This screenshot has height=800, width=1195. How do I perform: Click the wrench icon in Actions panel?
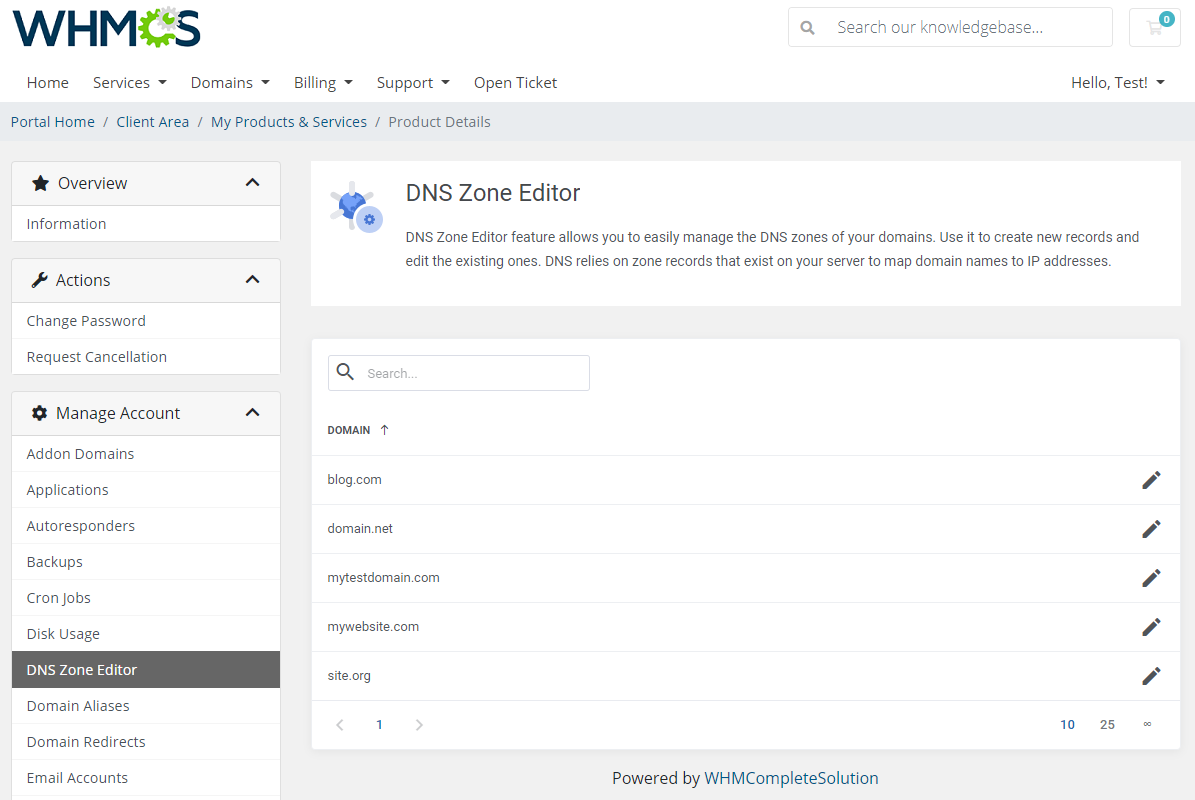40,280
